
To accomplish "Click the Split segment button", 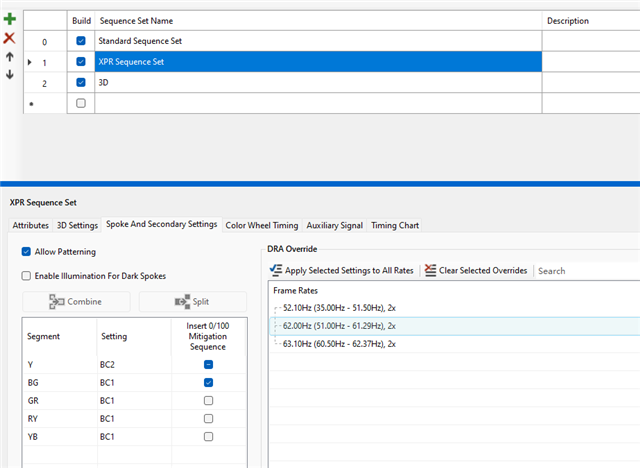I will [192, 301].
